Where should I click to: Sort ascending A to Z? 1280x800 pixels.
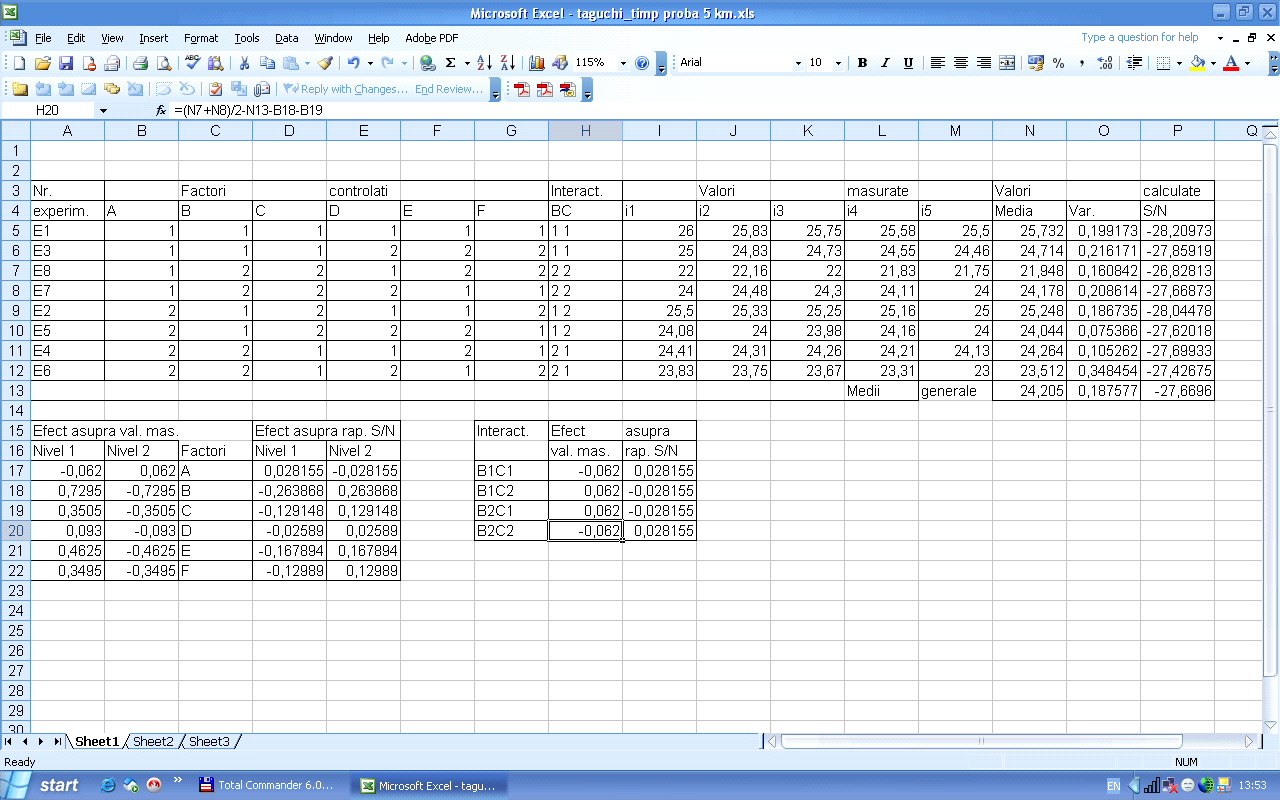pos(484,63)
